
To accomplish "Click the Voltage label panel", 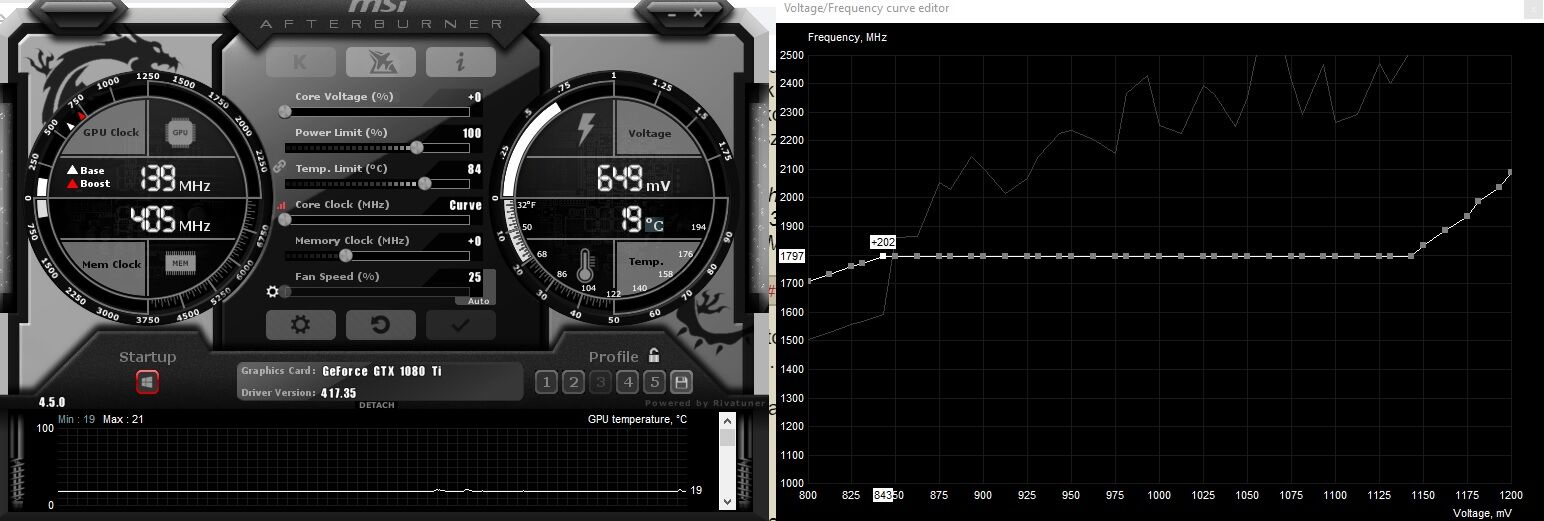I will coord(650,133).
